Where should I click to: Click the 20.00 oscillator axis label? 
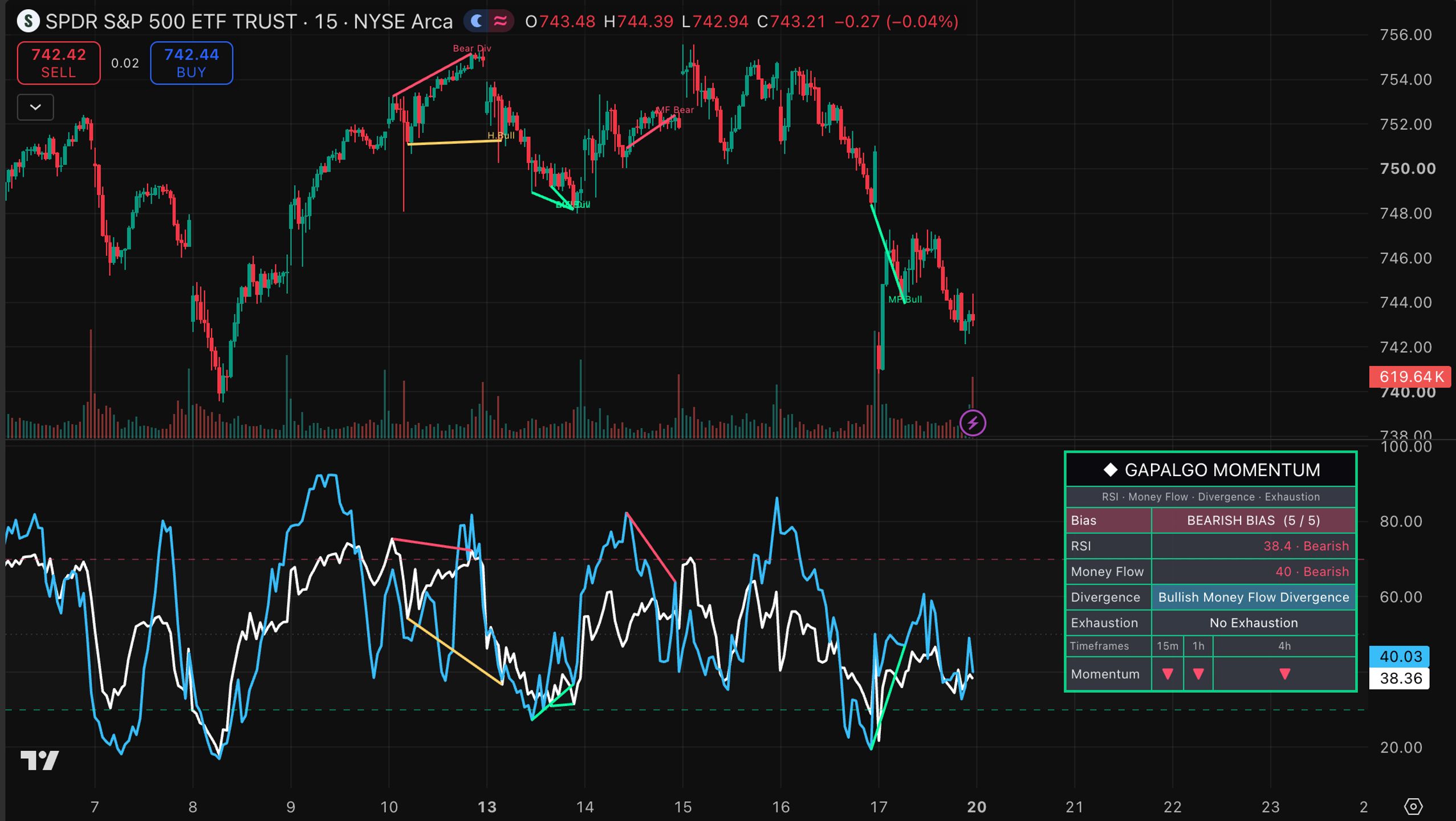1401,747
